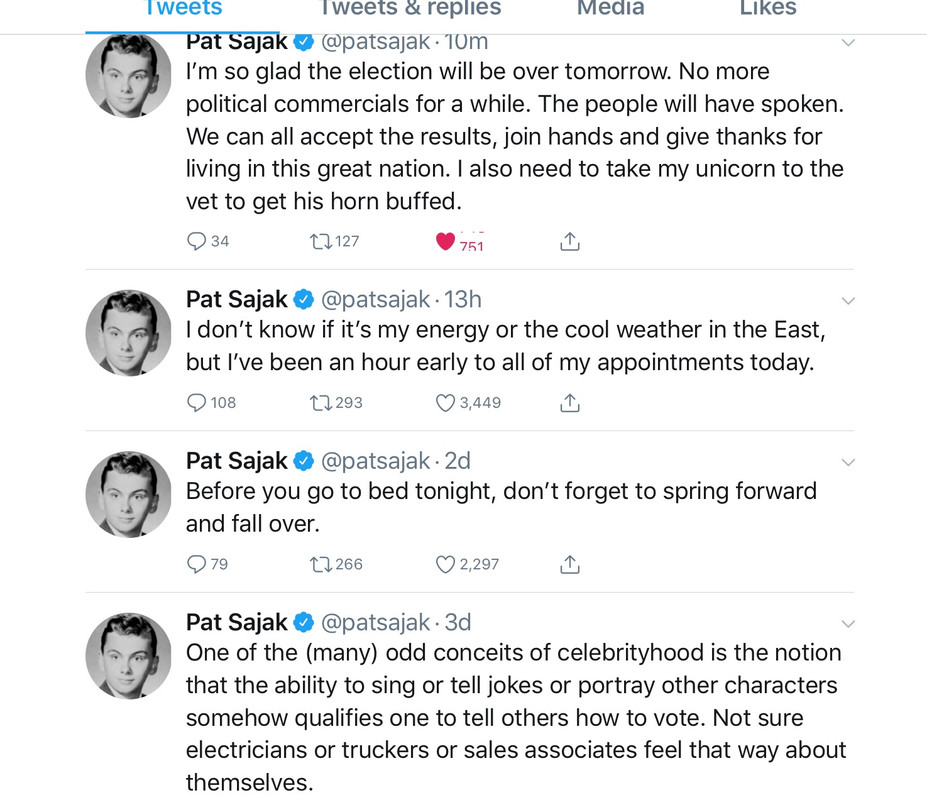Unlike the tweet about election ending tomorrow
927x800 pixels.
(446, 241)
